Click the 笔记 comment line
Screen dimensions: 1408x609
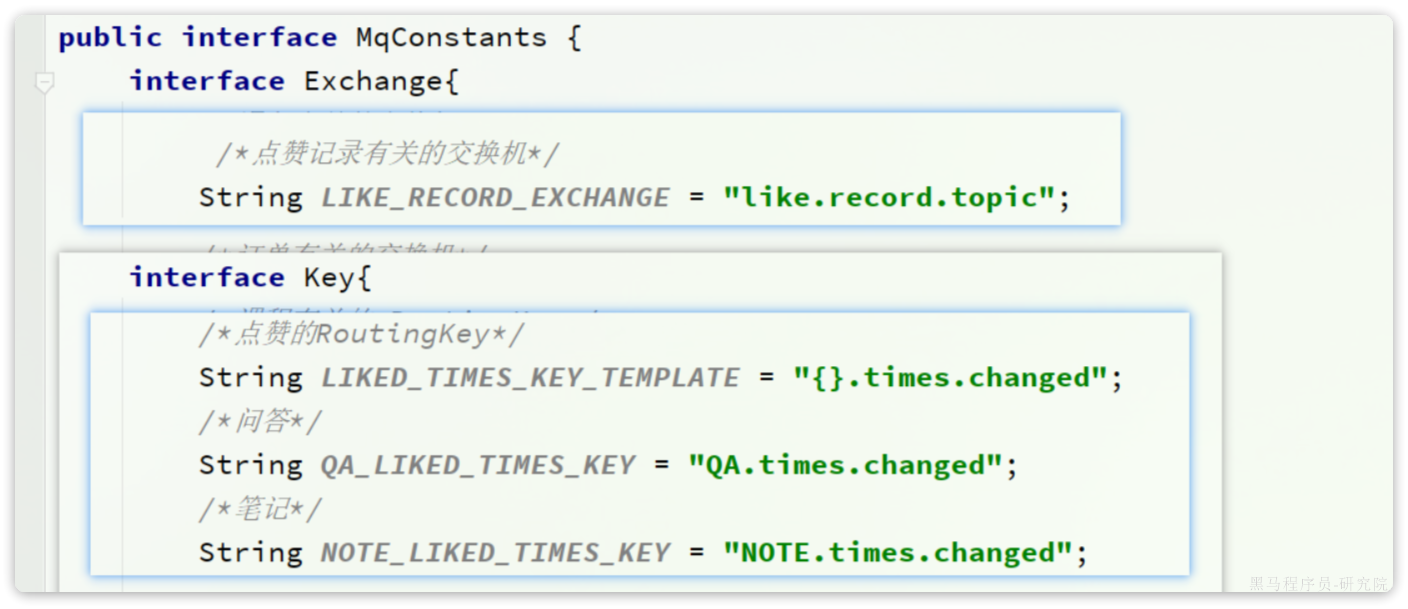tap(260, 510)
